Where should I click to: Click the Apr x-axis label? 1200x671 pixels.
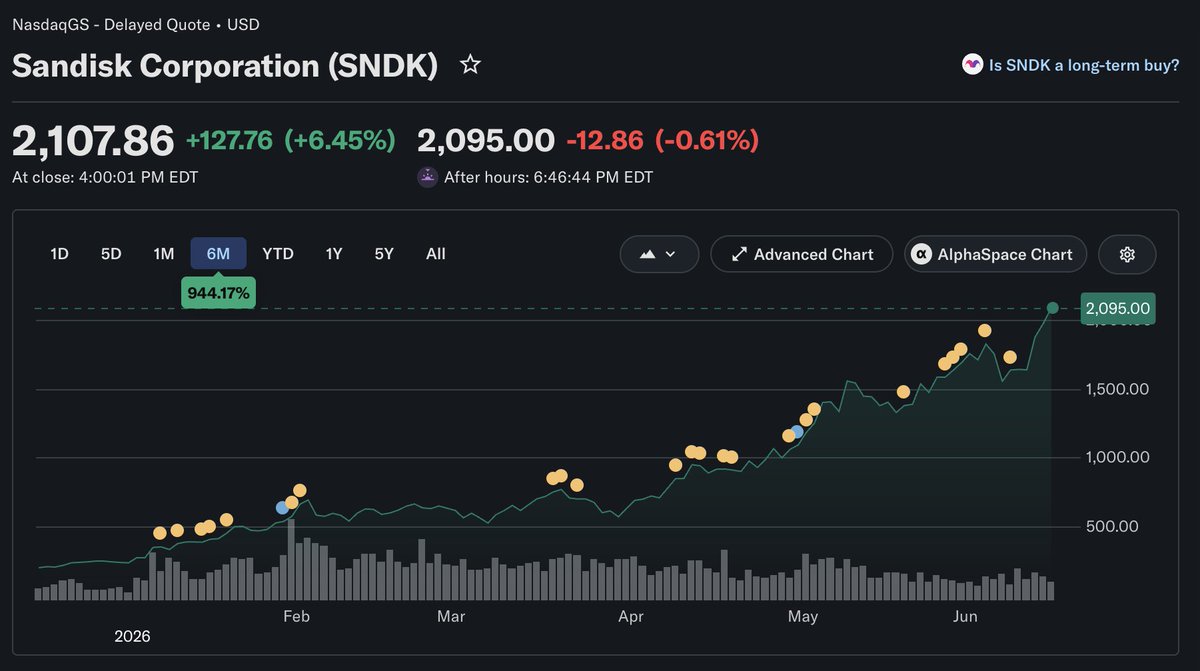click(x=630, y=616)
